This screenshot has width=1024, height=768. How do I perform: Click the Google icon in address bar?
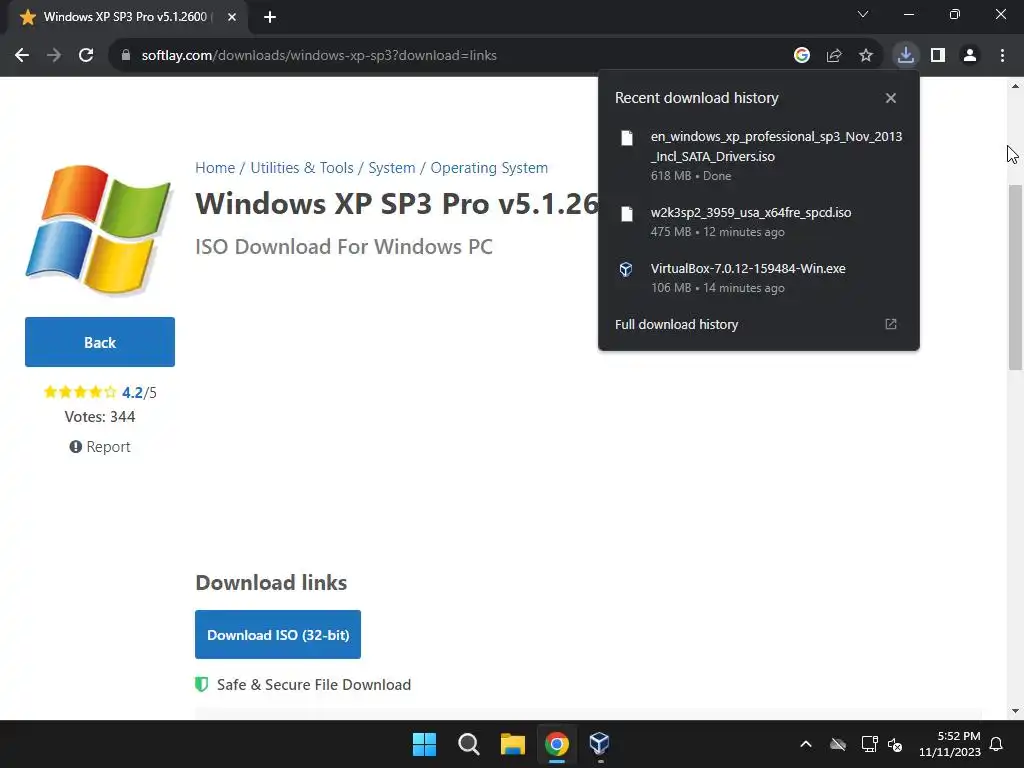pyautogui.click(x=802, y=56)
